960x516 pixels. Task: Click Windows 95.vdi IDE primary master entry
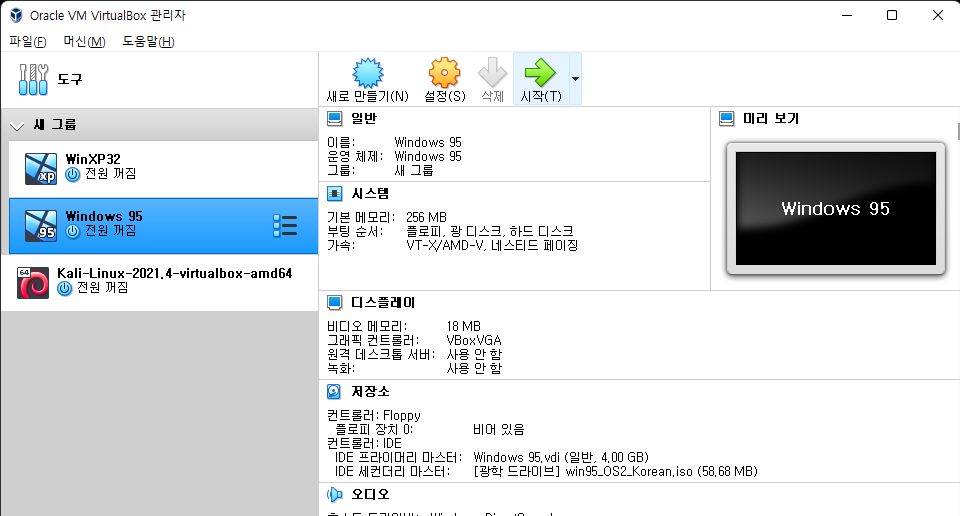click(x=561, y=457)
